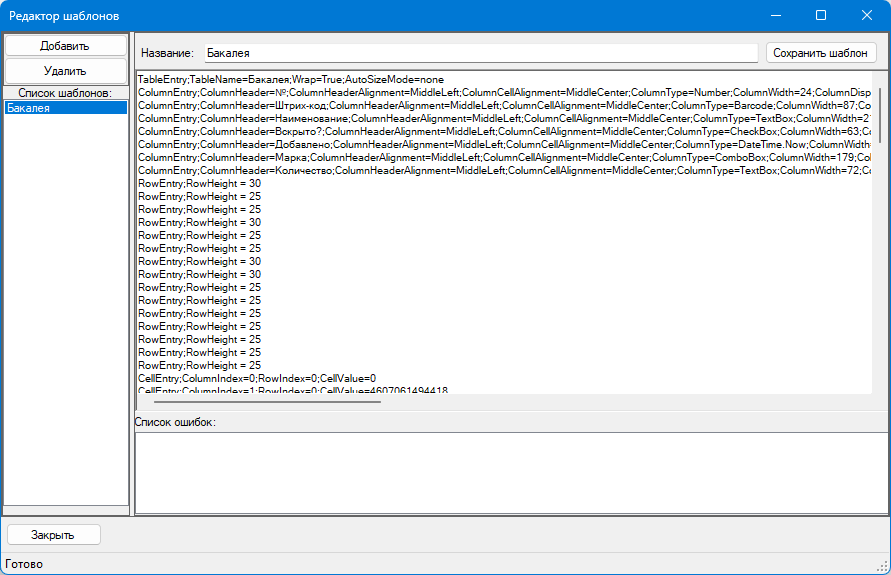Close the Редактор шаблонов window
Viewport: 891px width, 575px height.
[x=867, y=16]
